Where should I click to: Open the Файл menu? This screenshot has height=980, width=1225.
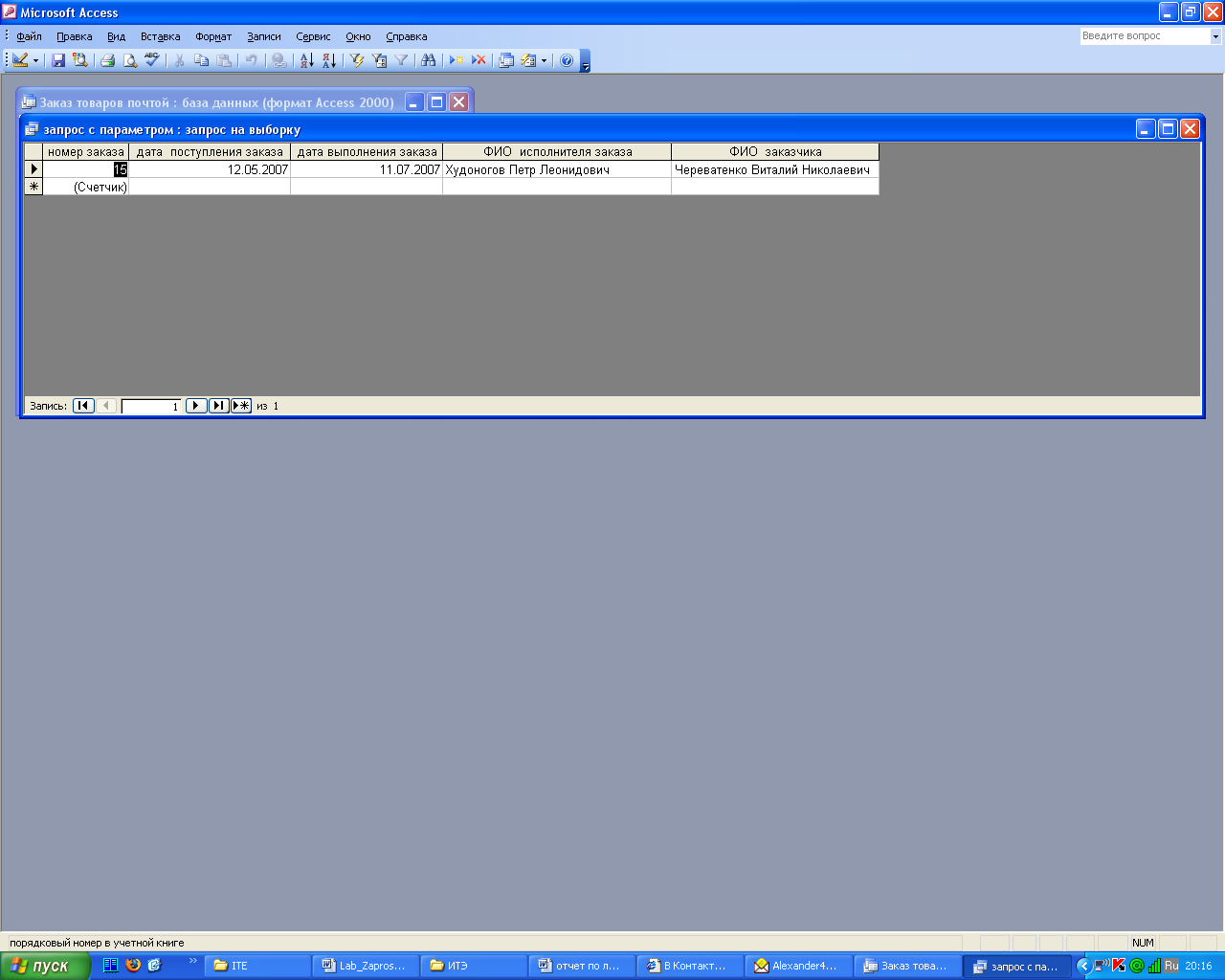(x=29, y=36)
